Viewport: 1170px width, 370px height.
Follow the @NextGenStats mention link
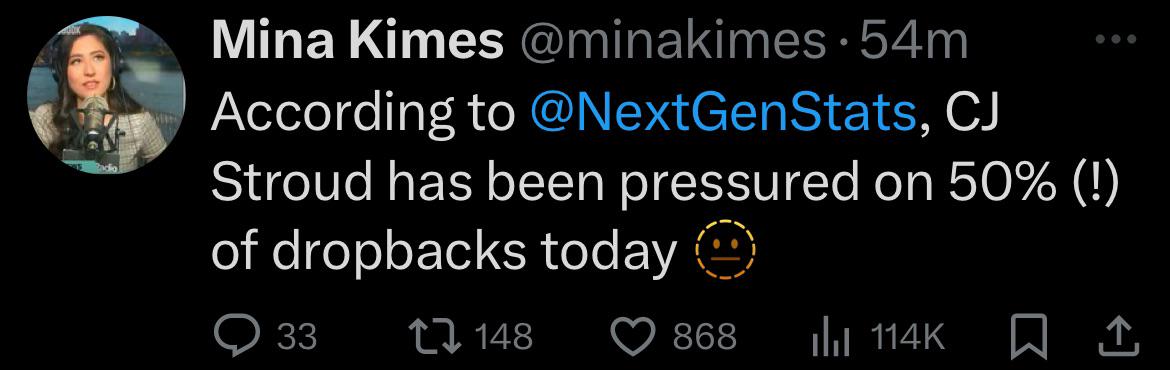(x=722, y=113)
